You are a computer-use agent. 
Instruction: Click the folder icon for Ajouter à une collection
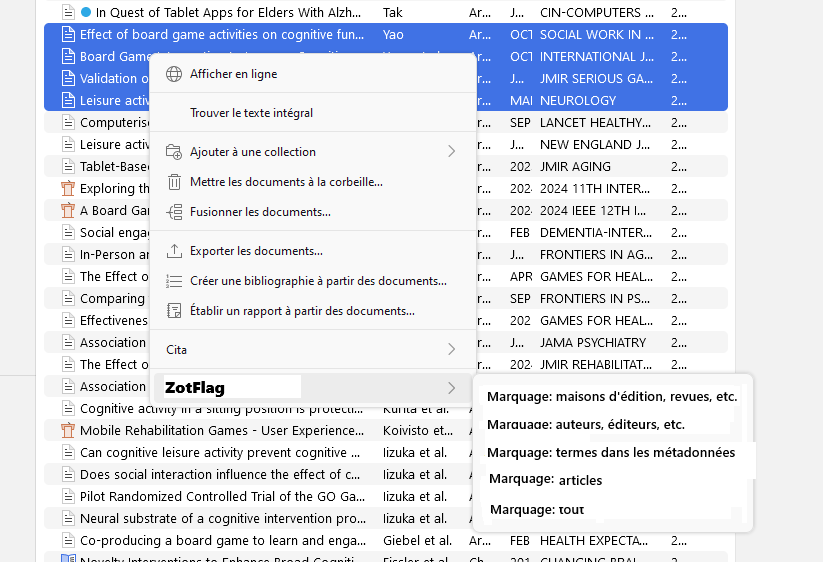click(x=174, y=152)
